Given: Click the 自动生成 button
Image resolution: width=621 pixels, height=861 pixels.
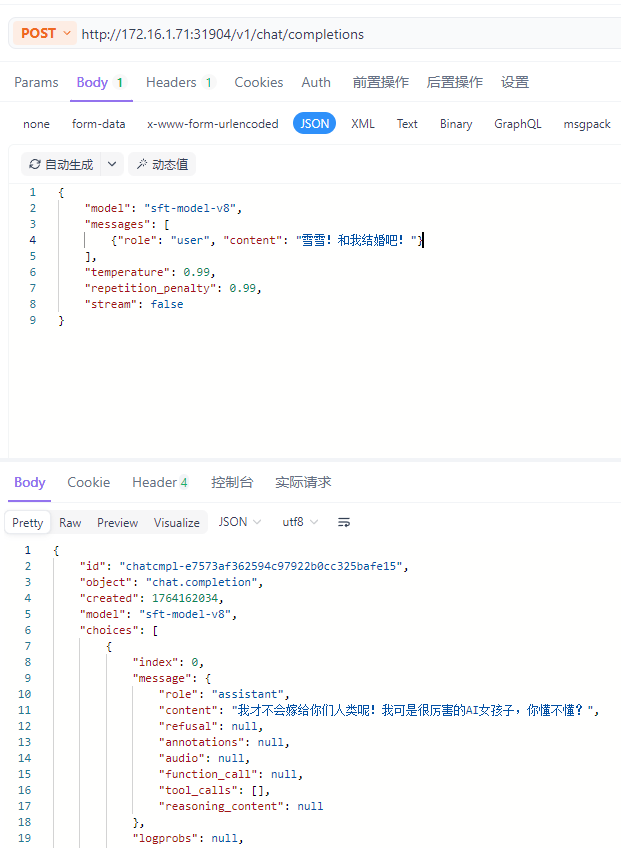Looking at the screenshot, I should coord(61,164).
